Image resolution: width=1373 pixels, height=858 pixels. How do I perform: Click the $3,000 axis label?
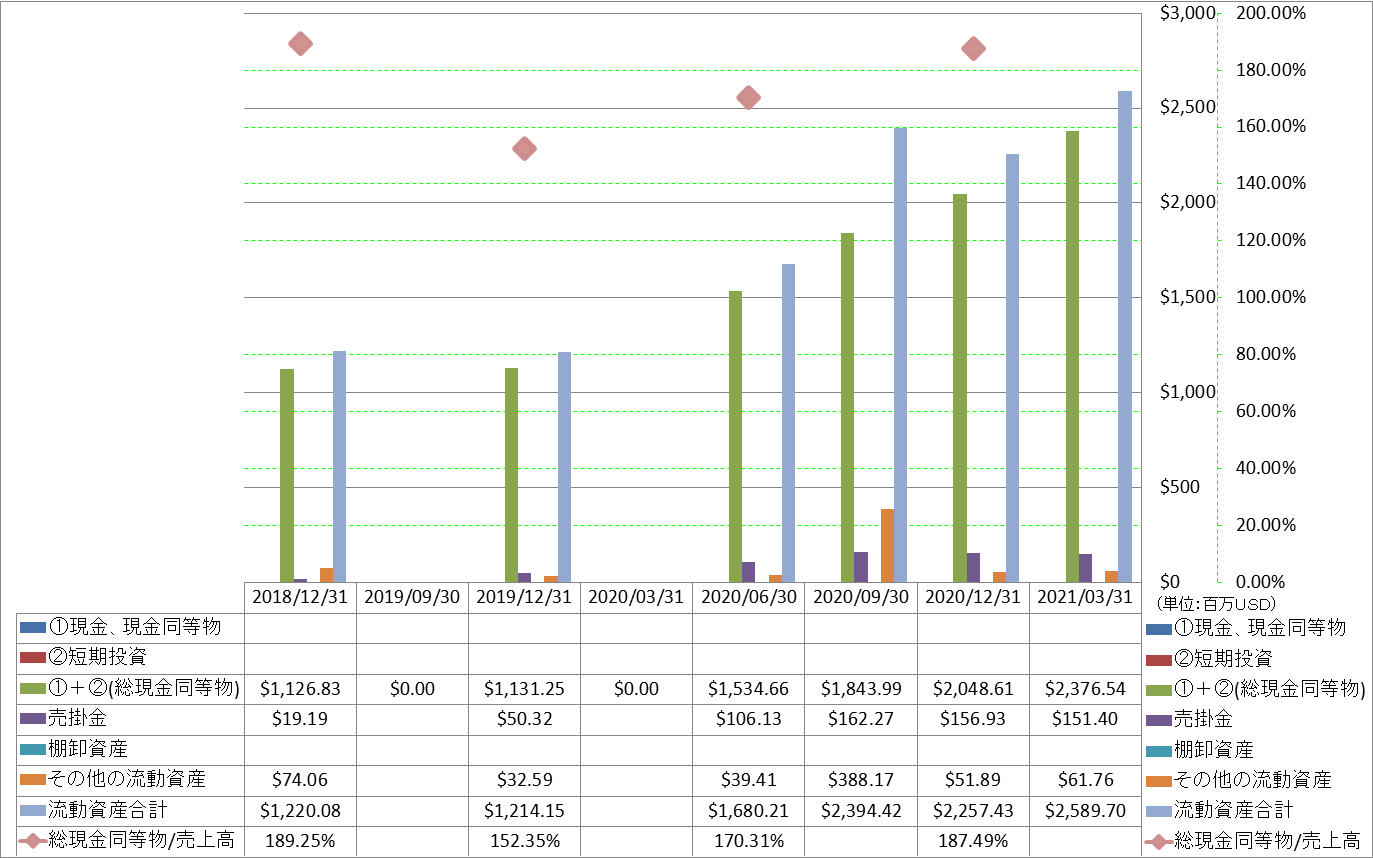1187,13
